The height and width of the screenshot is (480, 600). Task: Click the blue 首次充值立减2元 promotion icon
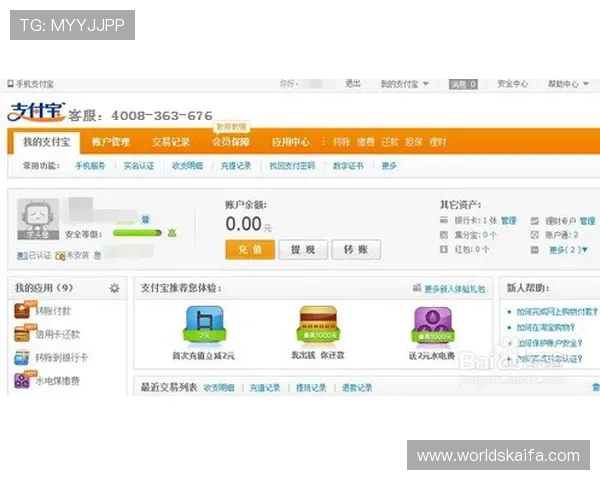[204, 324]
